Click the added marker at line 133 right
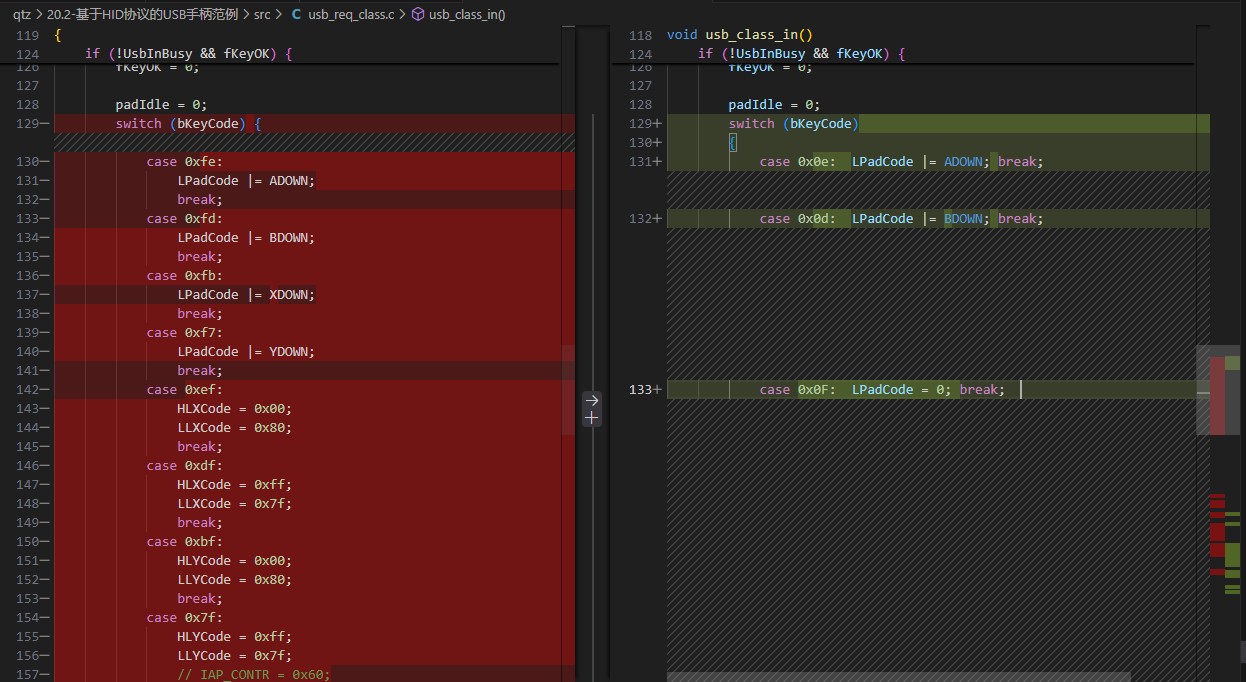This screenshot has height=682, width=1246. click(x=657, y=390)
